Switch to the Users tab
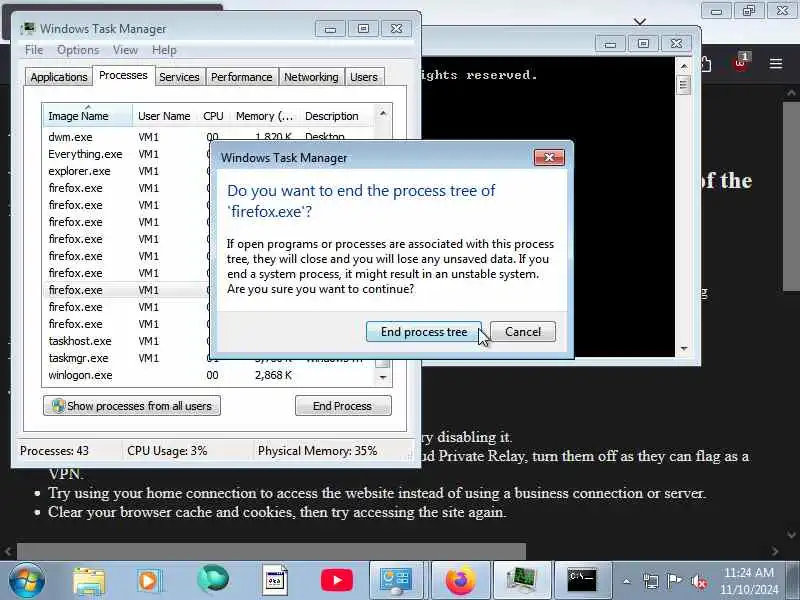This screenshot has height=600, width=800. (364, 77)
